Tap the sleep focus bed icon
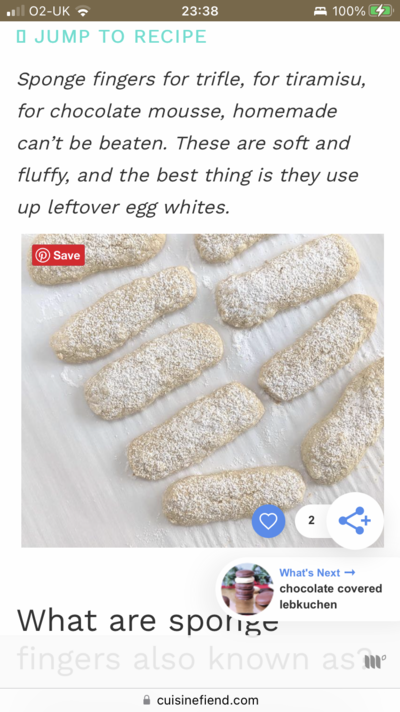This screenshot has height=712, width=400. coord(321,11)
